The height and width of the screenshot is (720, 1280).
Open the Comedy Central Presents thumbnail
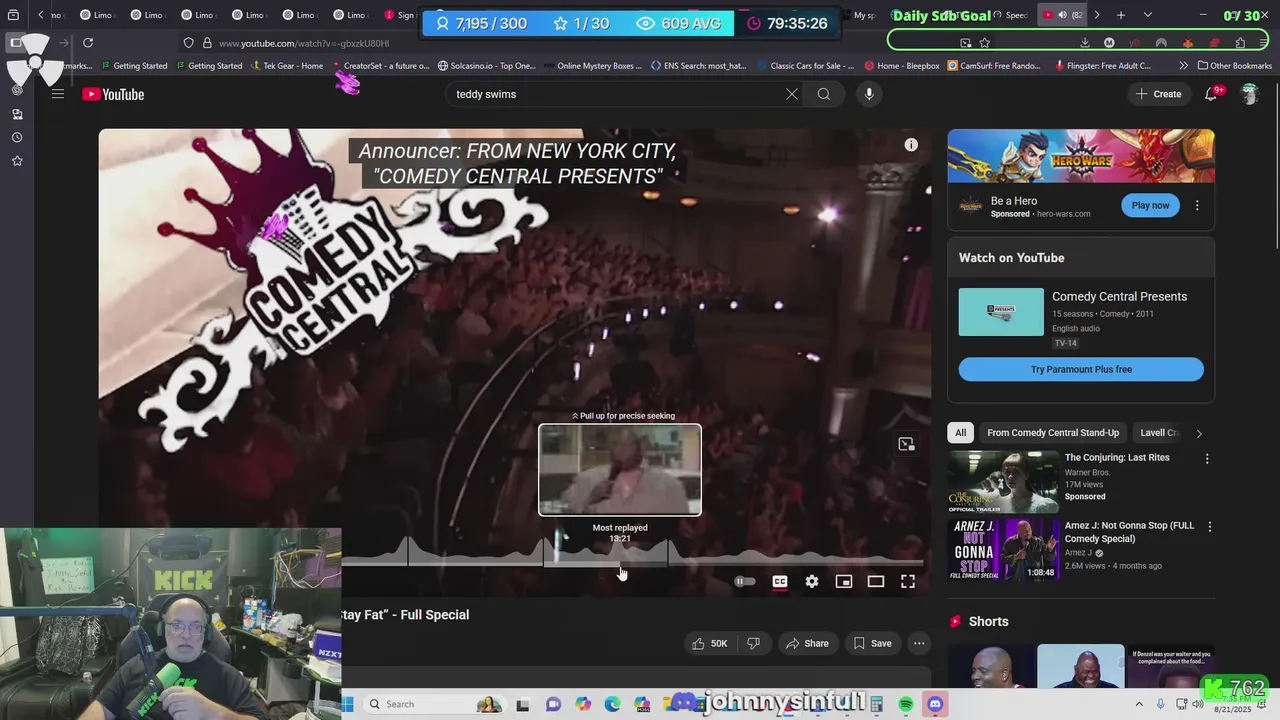tap(1001, 312)
